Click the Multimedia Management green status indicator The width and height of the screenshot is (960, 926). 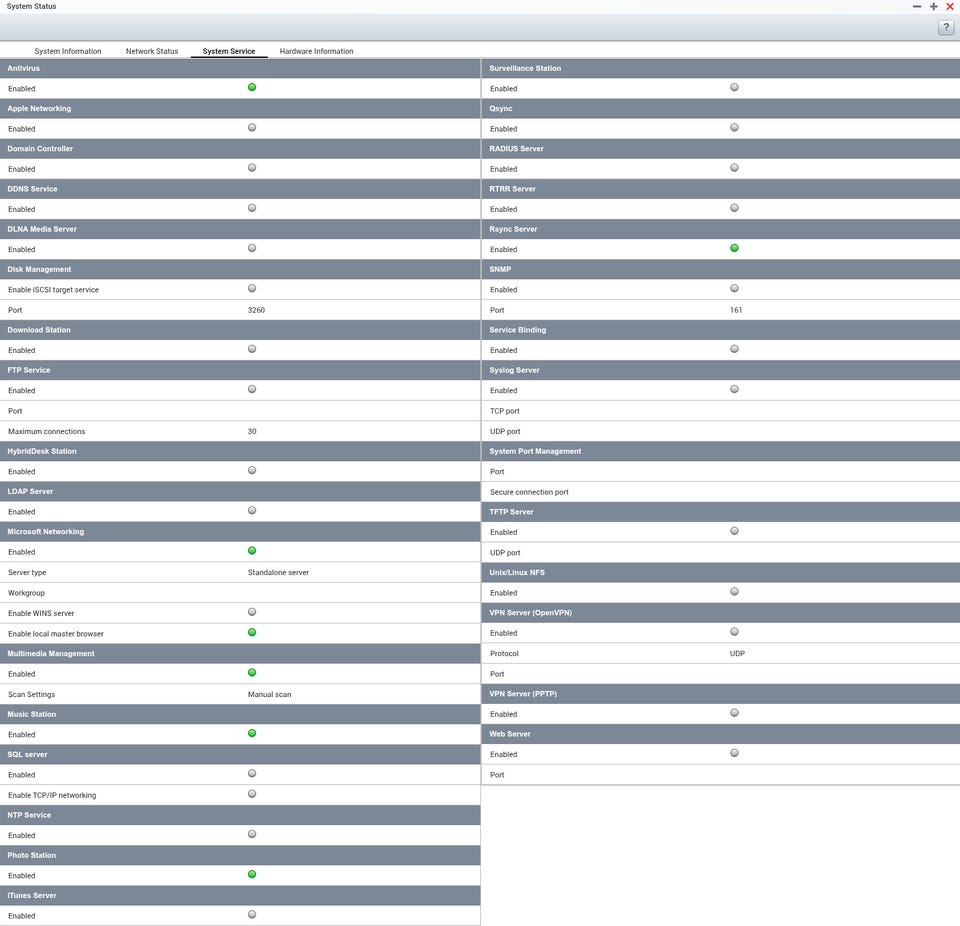pyautogui.click(x=252, y=672)
